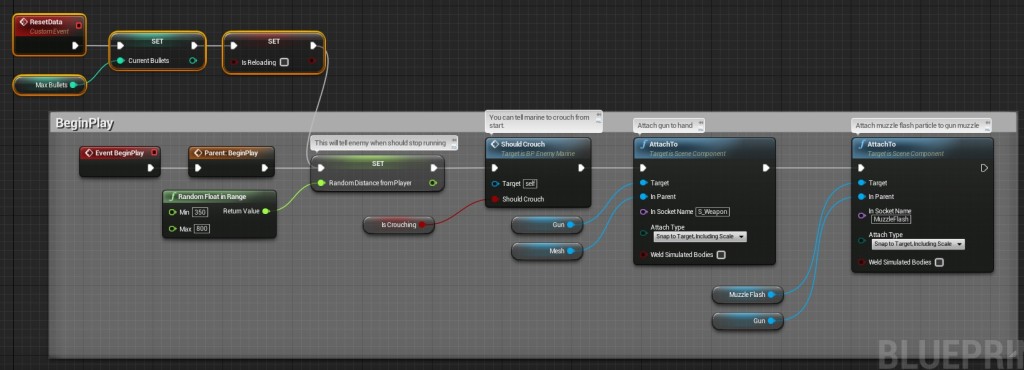Screen dimensions: 1024x370
Task: Edit the MuzzleFlash socket name field
Action: [891, 219]
